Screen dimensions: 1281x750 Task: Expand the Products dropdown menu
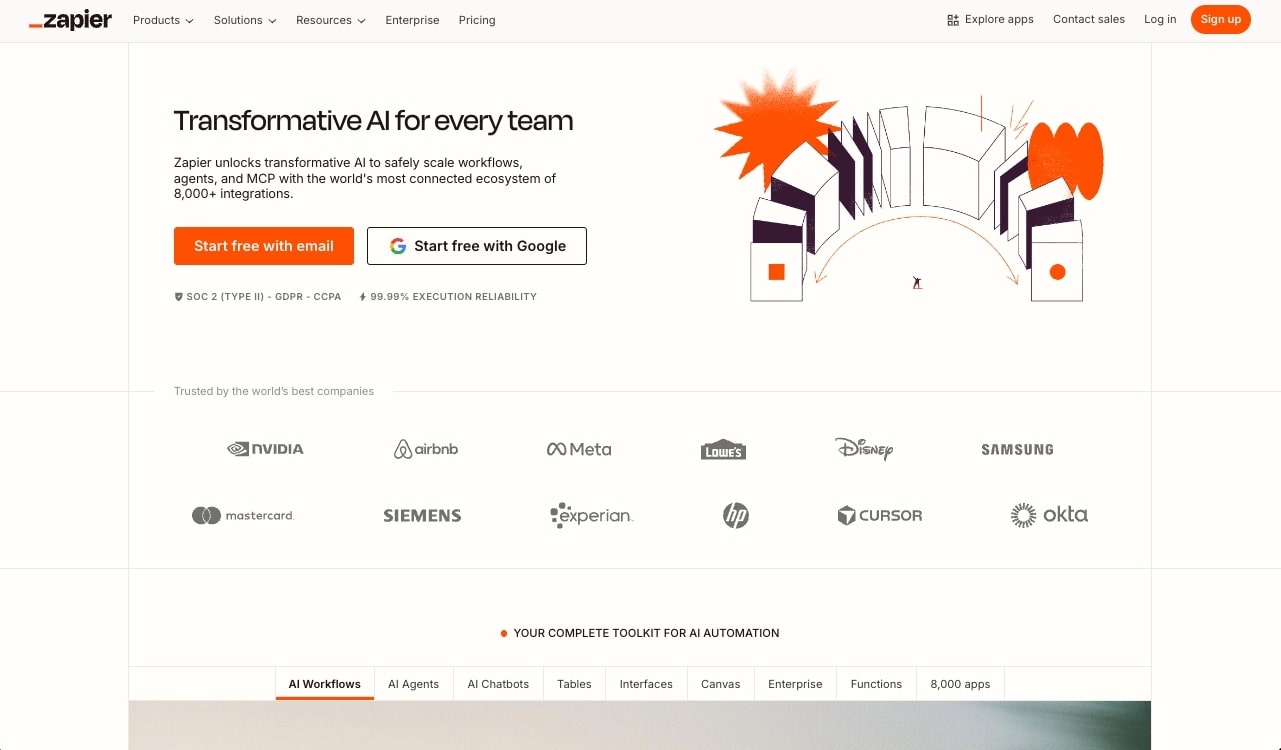pyautogui.click(x=163, y=20)
